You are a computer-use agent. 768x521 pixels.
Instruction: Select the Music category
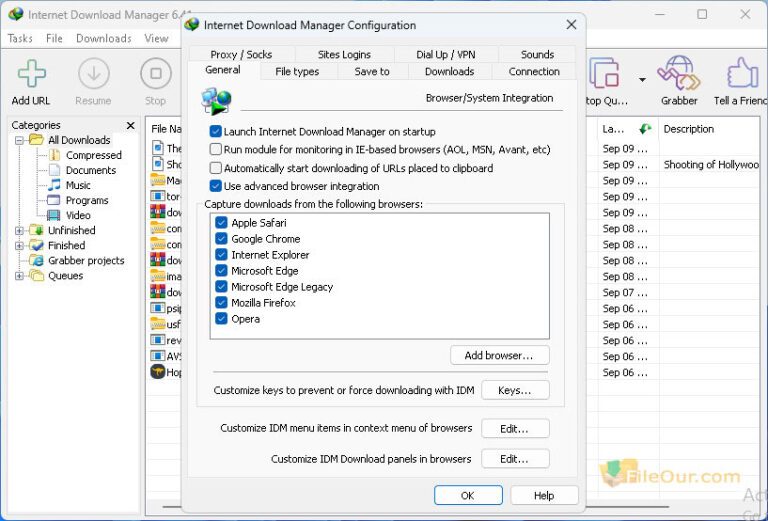tap(78, 186)
